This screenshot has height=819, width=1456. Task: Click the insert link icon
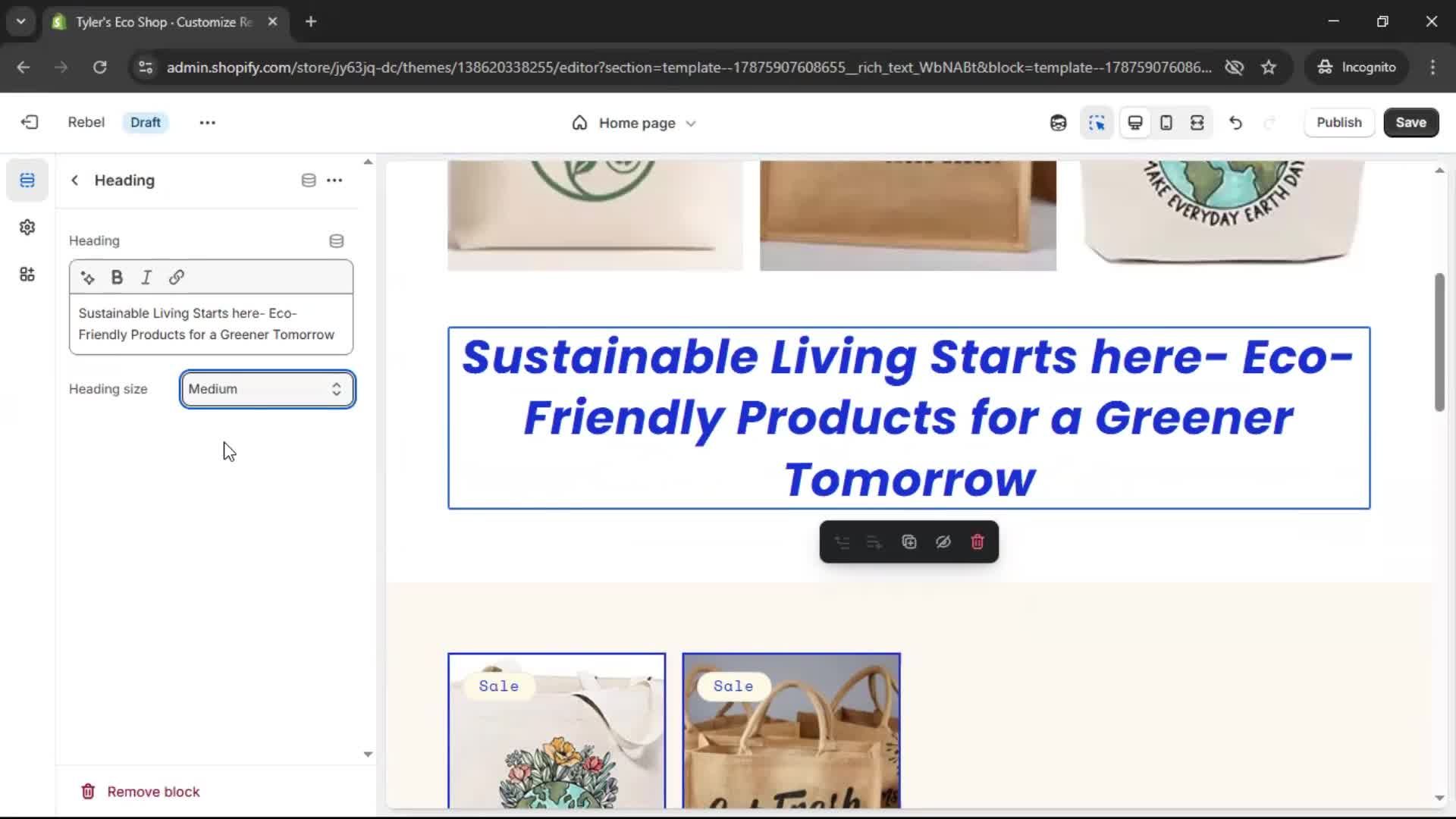(x=176, y=278)
